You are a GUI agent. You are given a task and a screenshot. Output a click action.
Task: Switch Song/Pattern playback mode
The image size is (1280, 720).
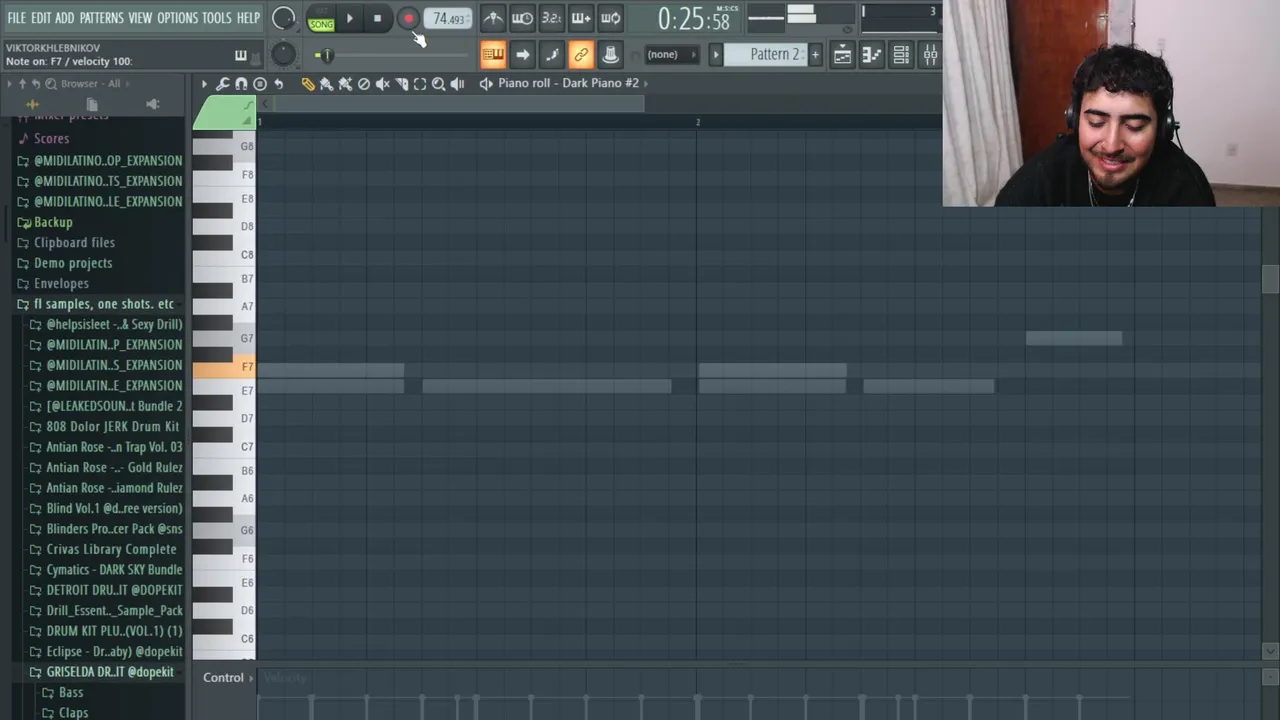point(321,19)
